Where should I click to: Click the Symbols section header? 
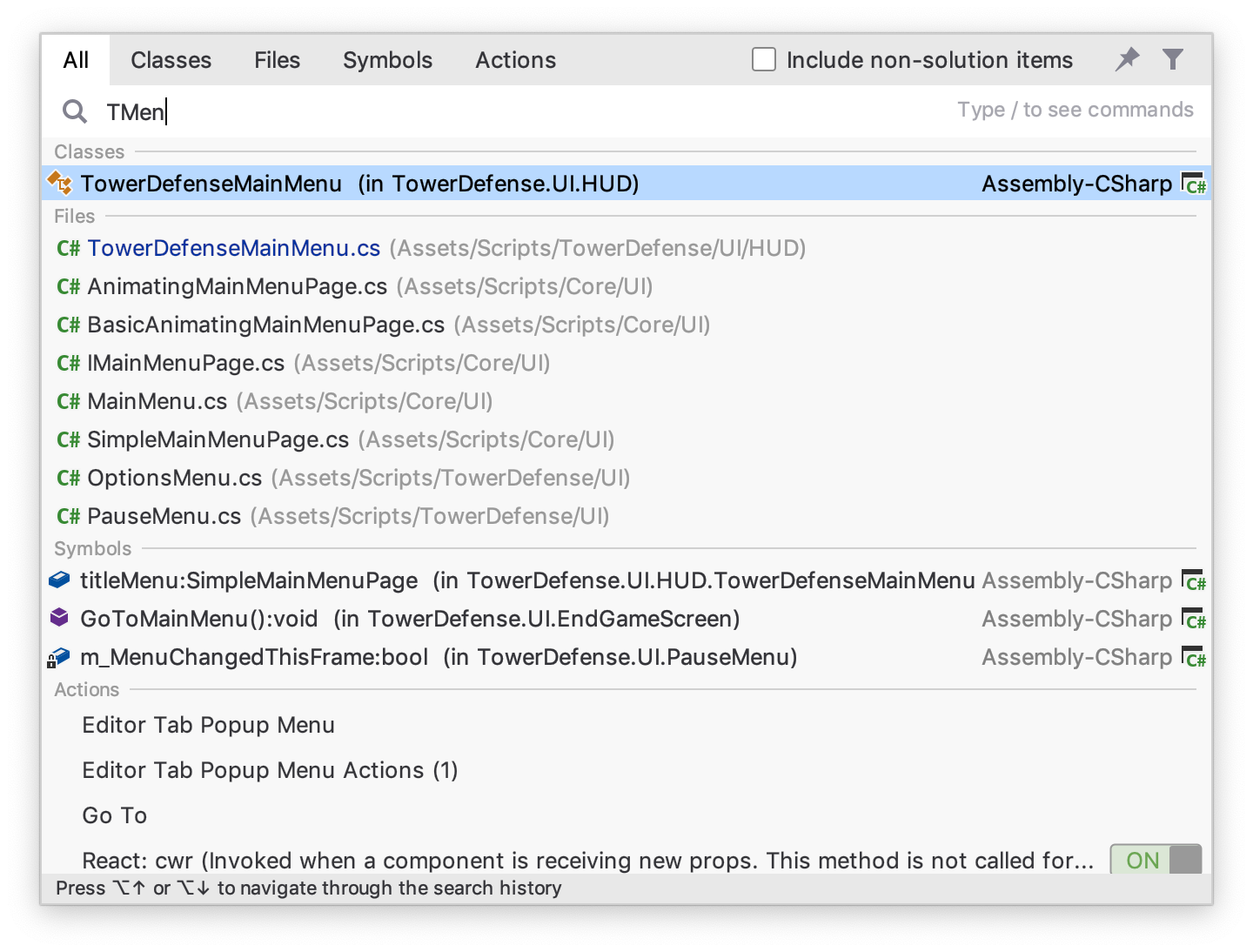pyautogui.click(x=93, y=548)
